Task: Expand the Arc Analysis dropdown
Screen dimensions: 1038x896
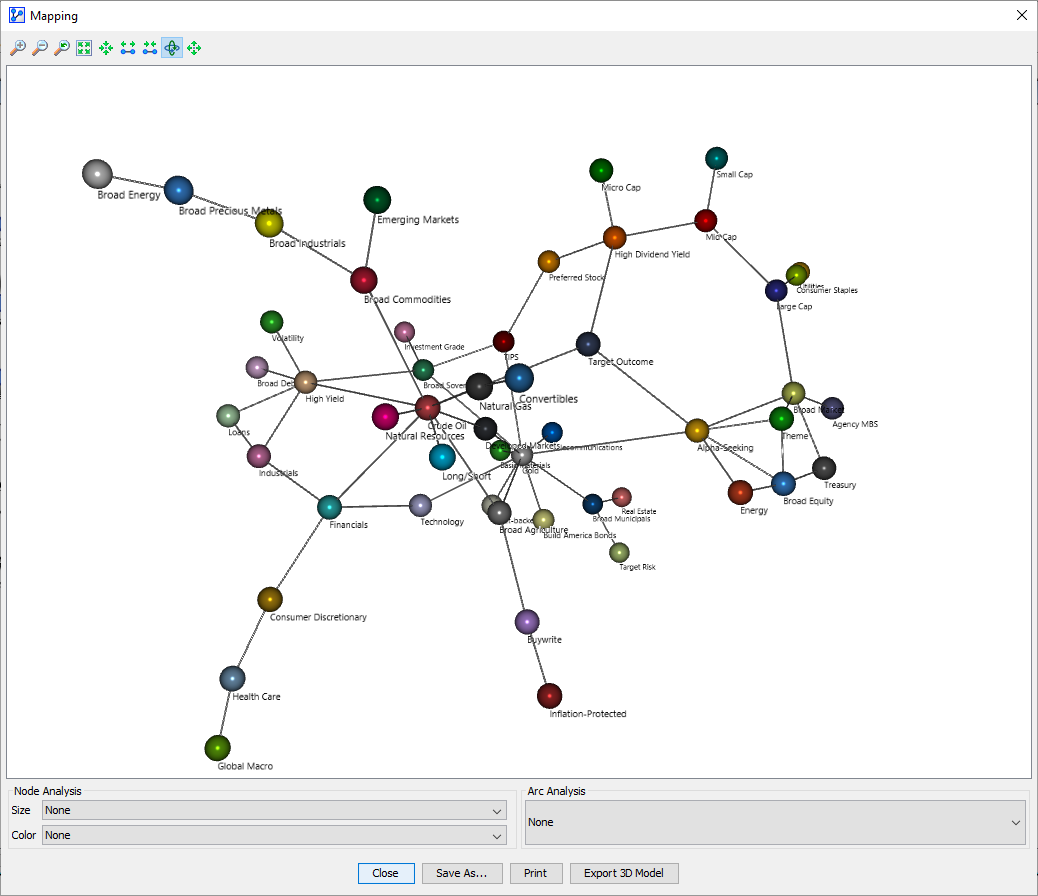Action: (x=776, y=822)
